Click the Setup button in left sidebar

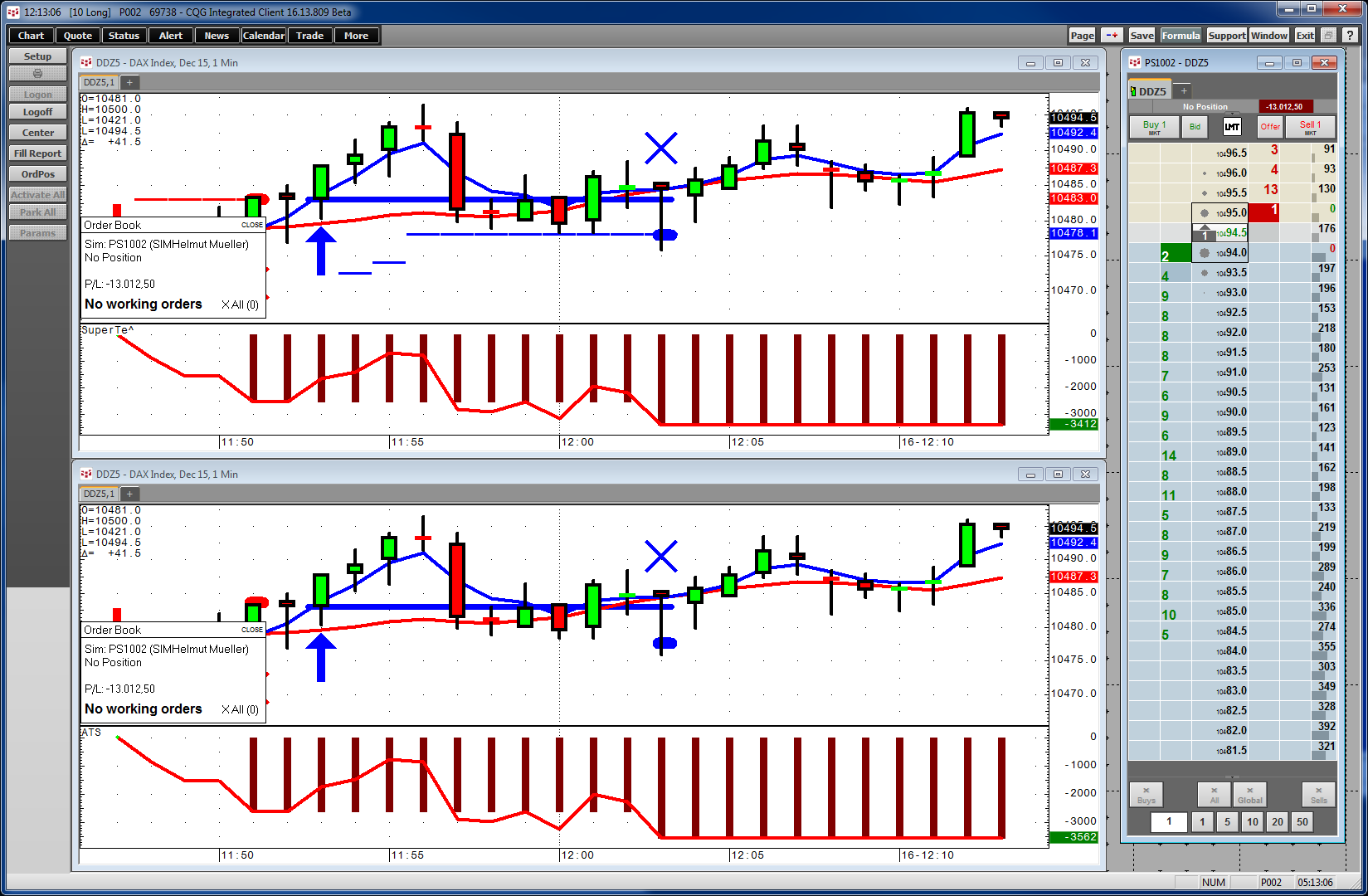(37, 56)
